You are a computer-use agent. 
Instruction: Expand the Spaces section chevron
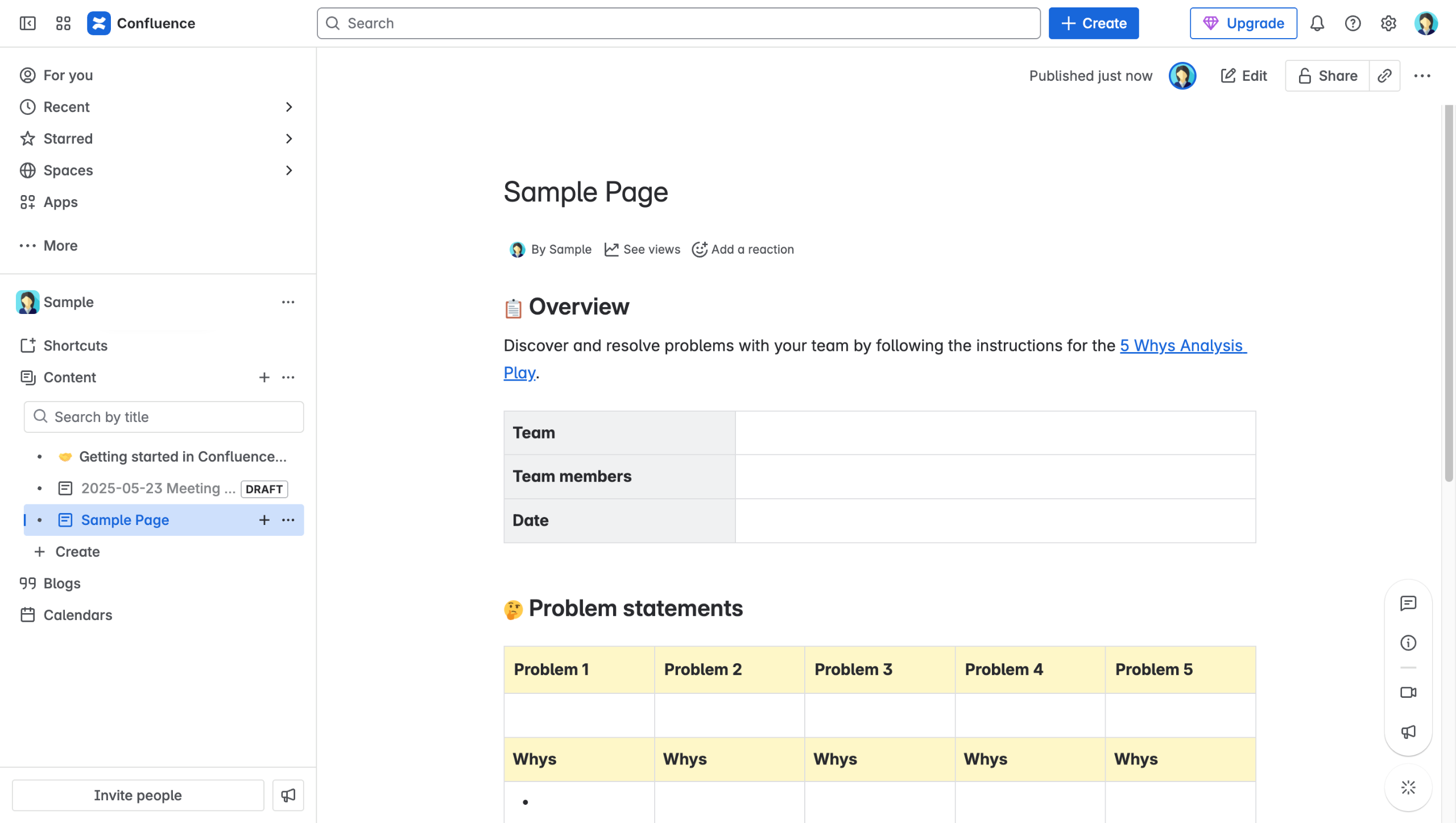pyautogui.click(x=289, y=171)
